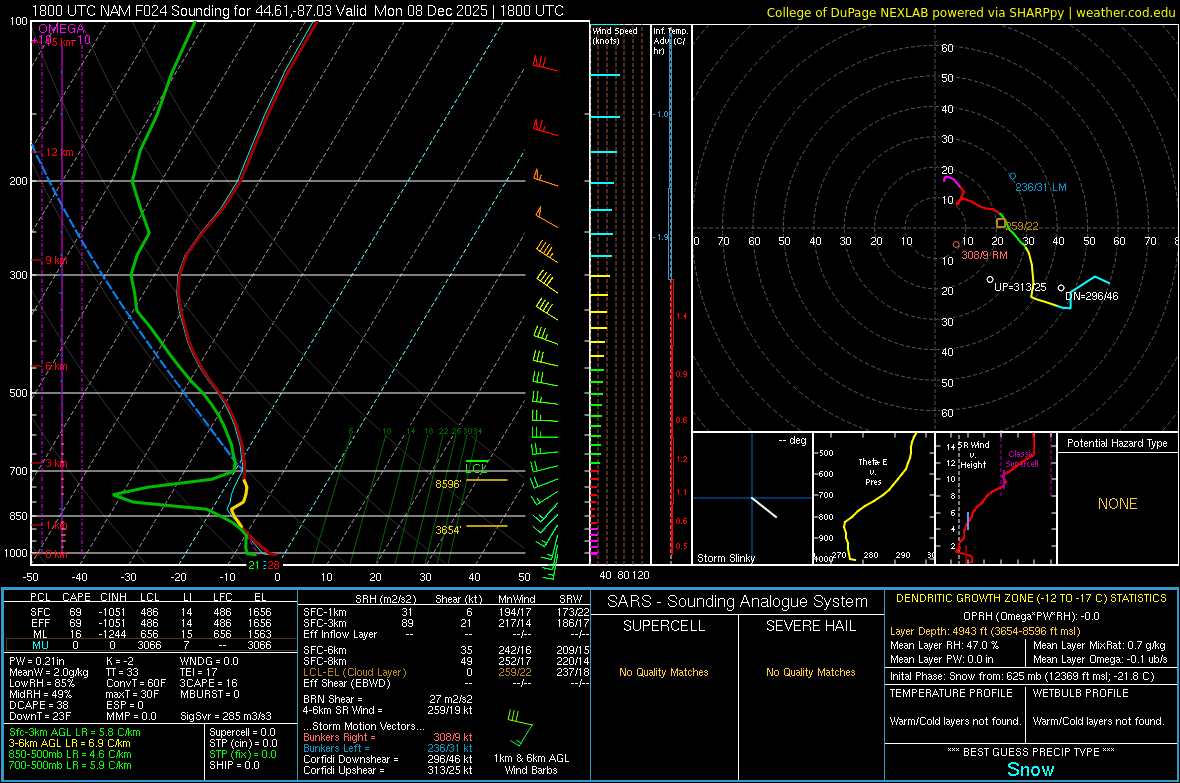The height and width of the screenshot is (783, 1180).
Task: Click the Bunkers Right storm motion row
Action: [388, 737]
